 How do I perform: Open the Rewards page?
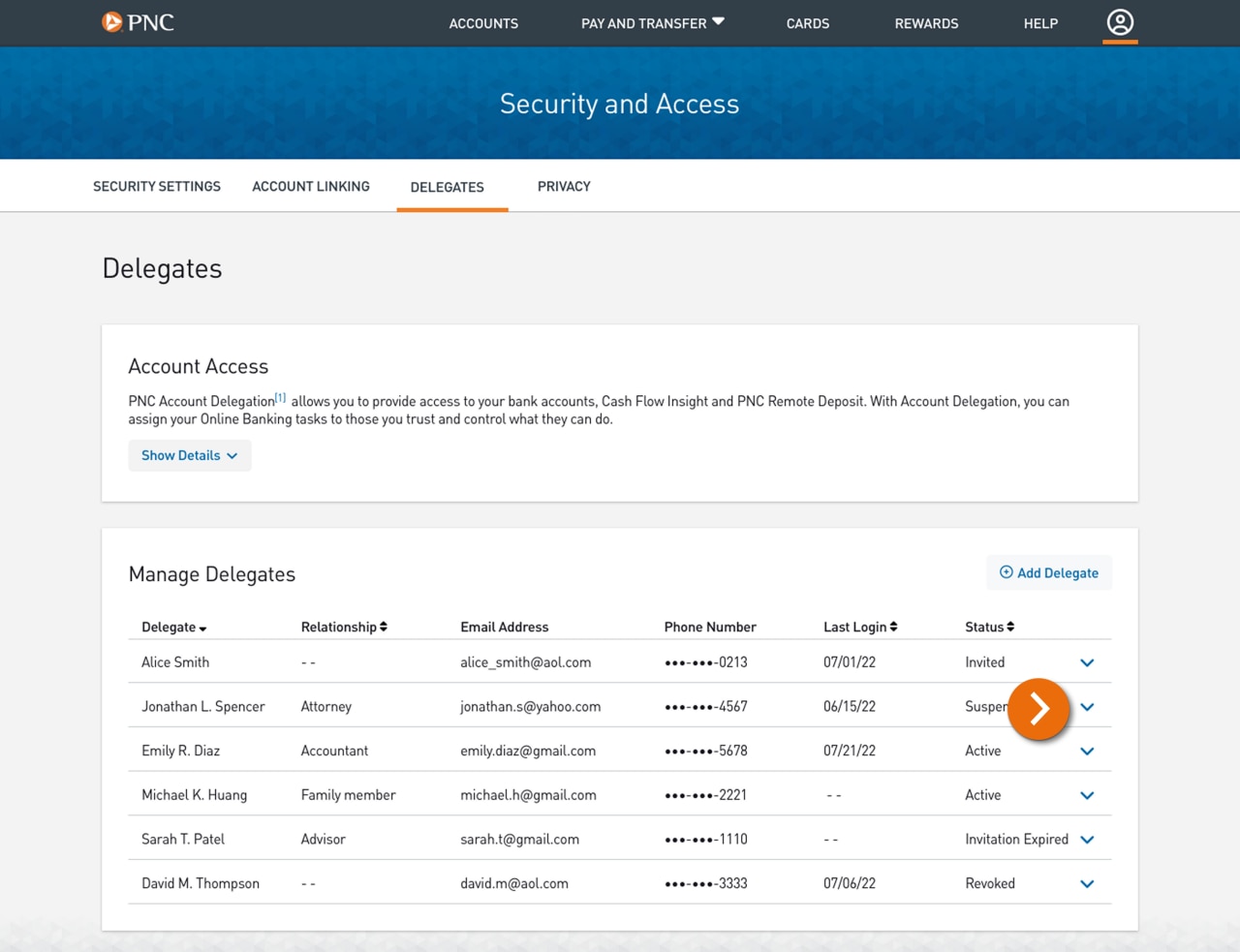[x=926, y=22]
